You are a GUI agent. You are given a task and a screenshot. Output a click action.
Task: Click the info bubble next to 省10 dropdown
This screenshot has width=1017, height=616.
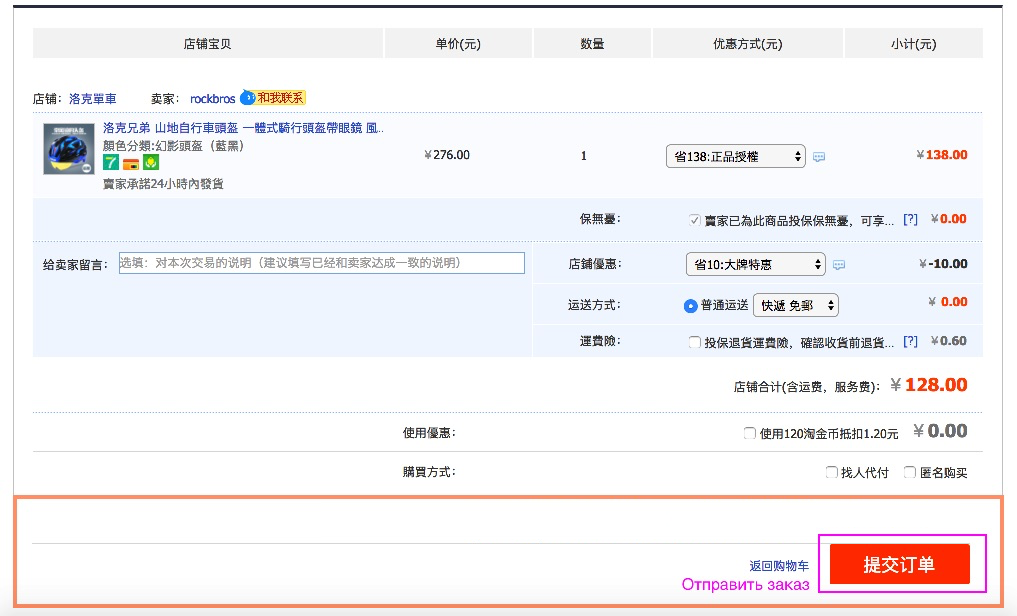(839, 265)
